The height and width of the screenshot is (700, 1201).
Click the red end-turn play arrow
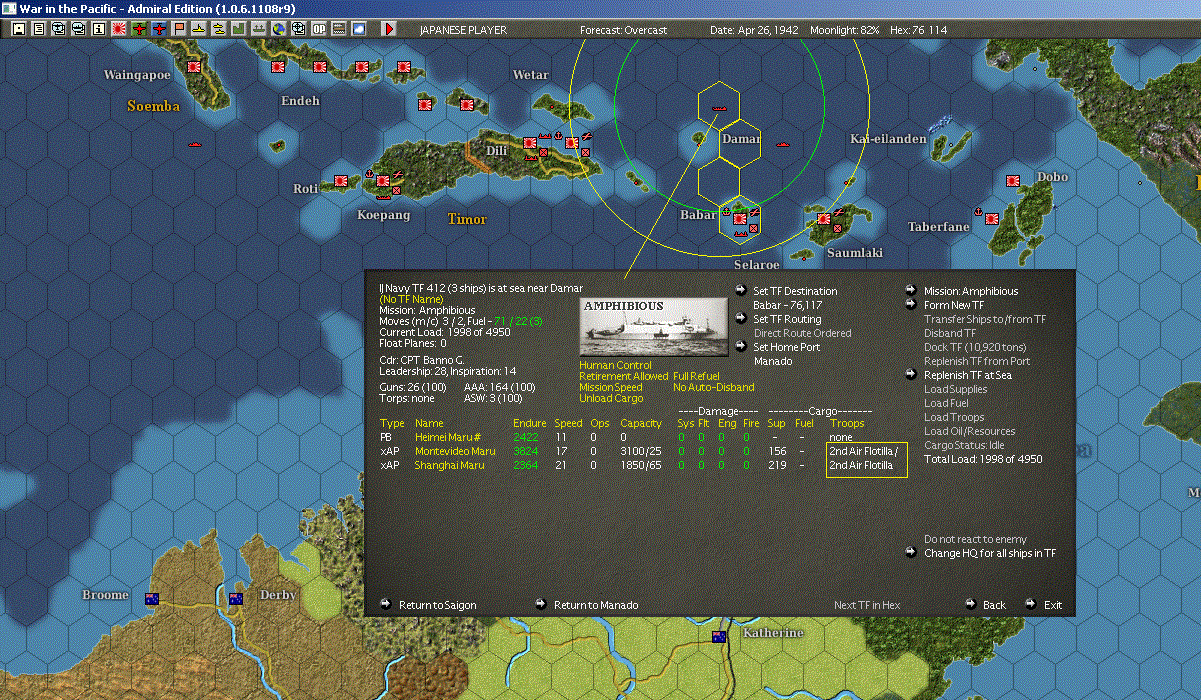tap(388, 29)
